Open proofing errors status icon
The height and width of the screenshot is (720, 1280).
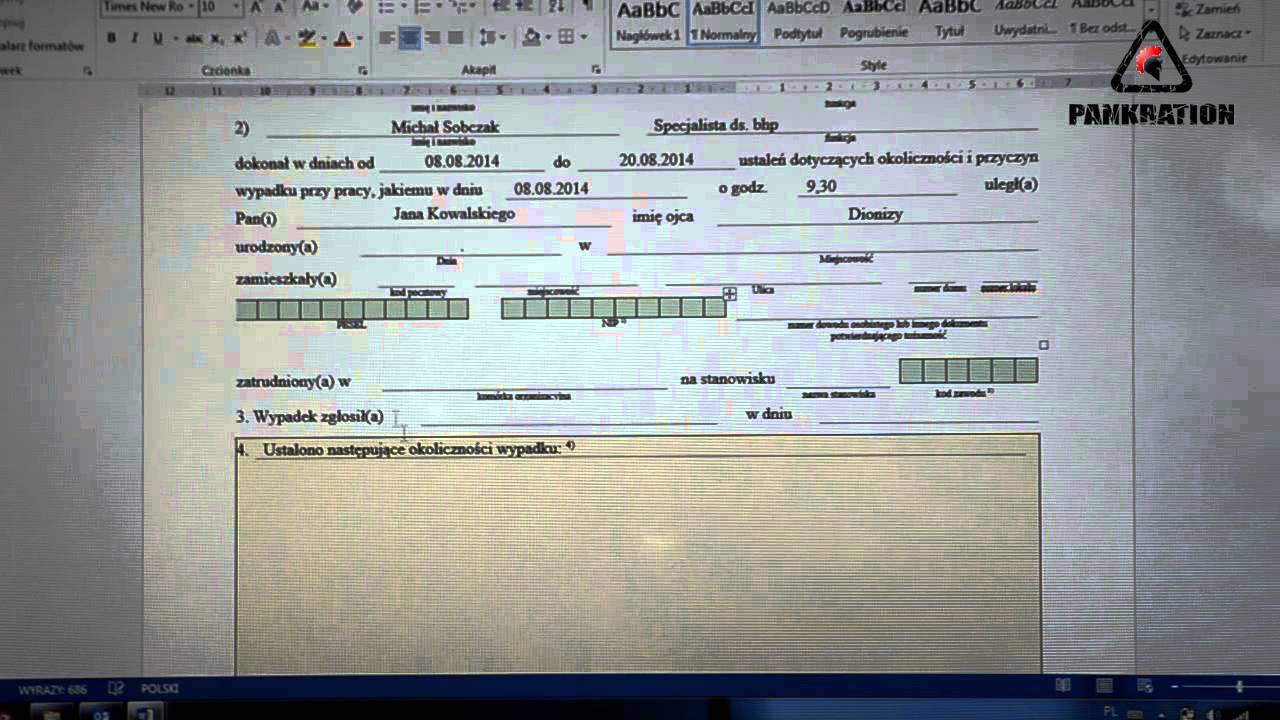click(116, 689)
